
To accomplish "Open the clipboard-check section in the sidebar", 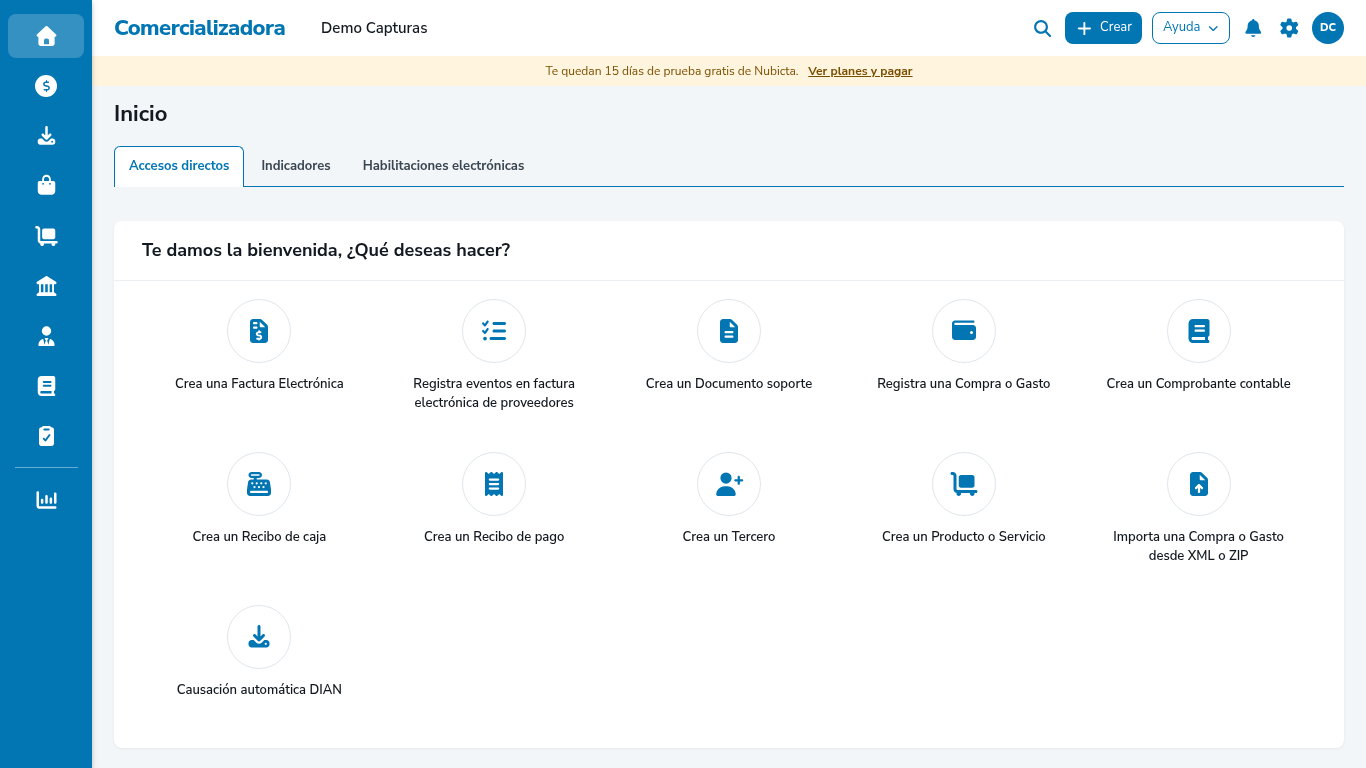I will (46, 436).
